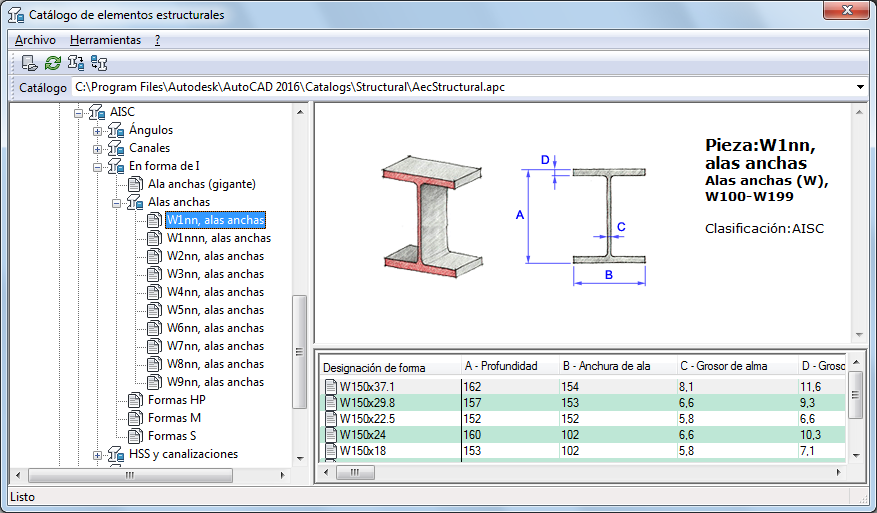877x513 pixels.
Task: Open the Archivo menu
Action: click(x=35, y=40)
